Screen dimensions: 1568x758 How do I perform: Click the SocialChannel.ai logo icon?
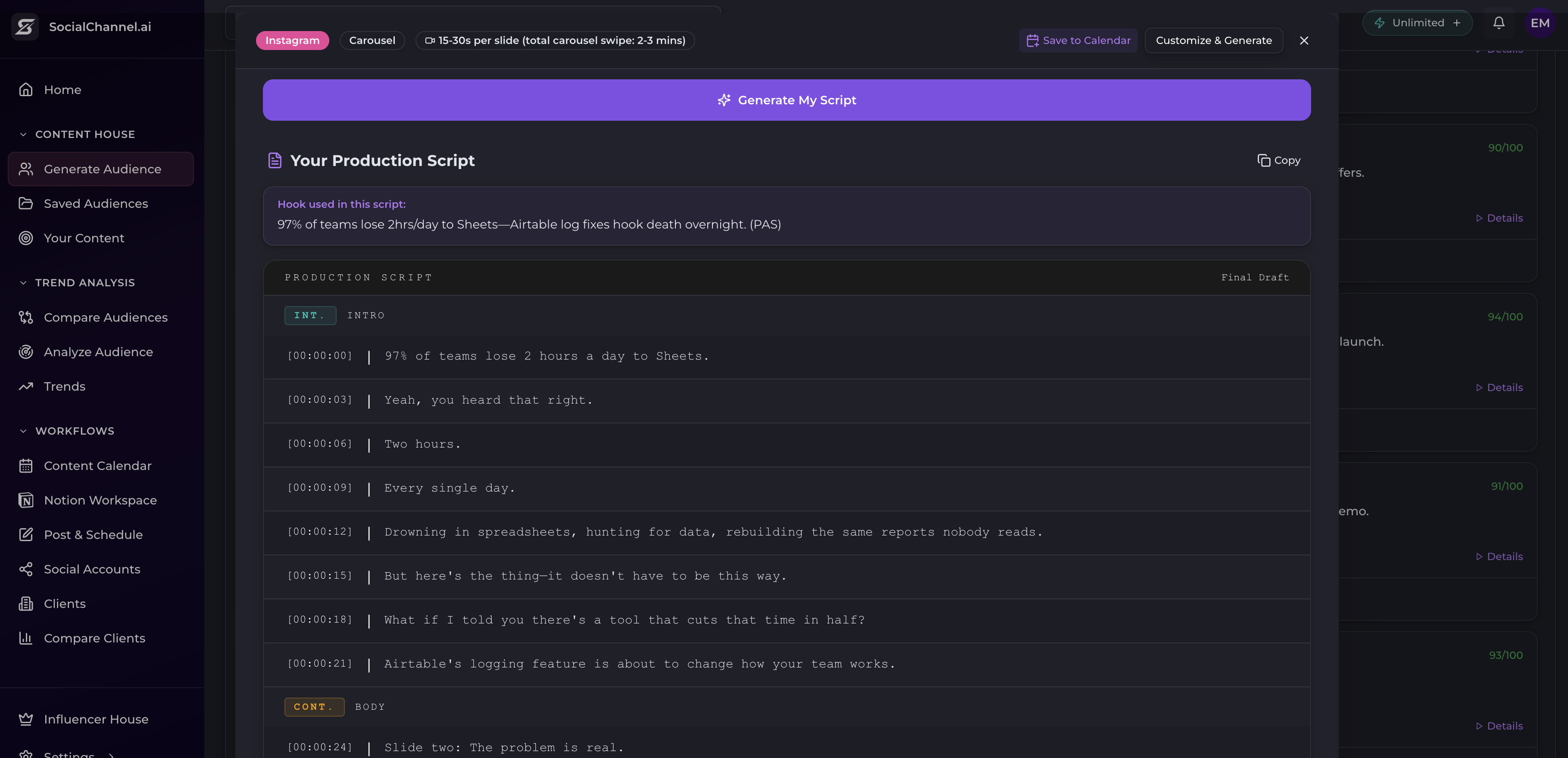point(25,27)
